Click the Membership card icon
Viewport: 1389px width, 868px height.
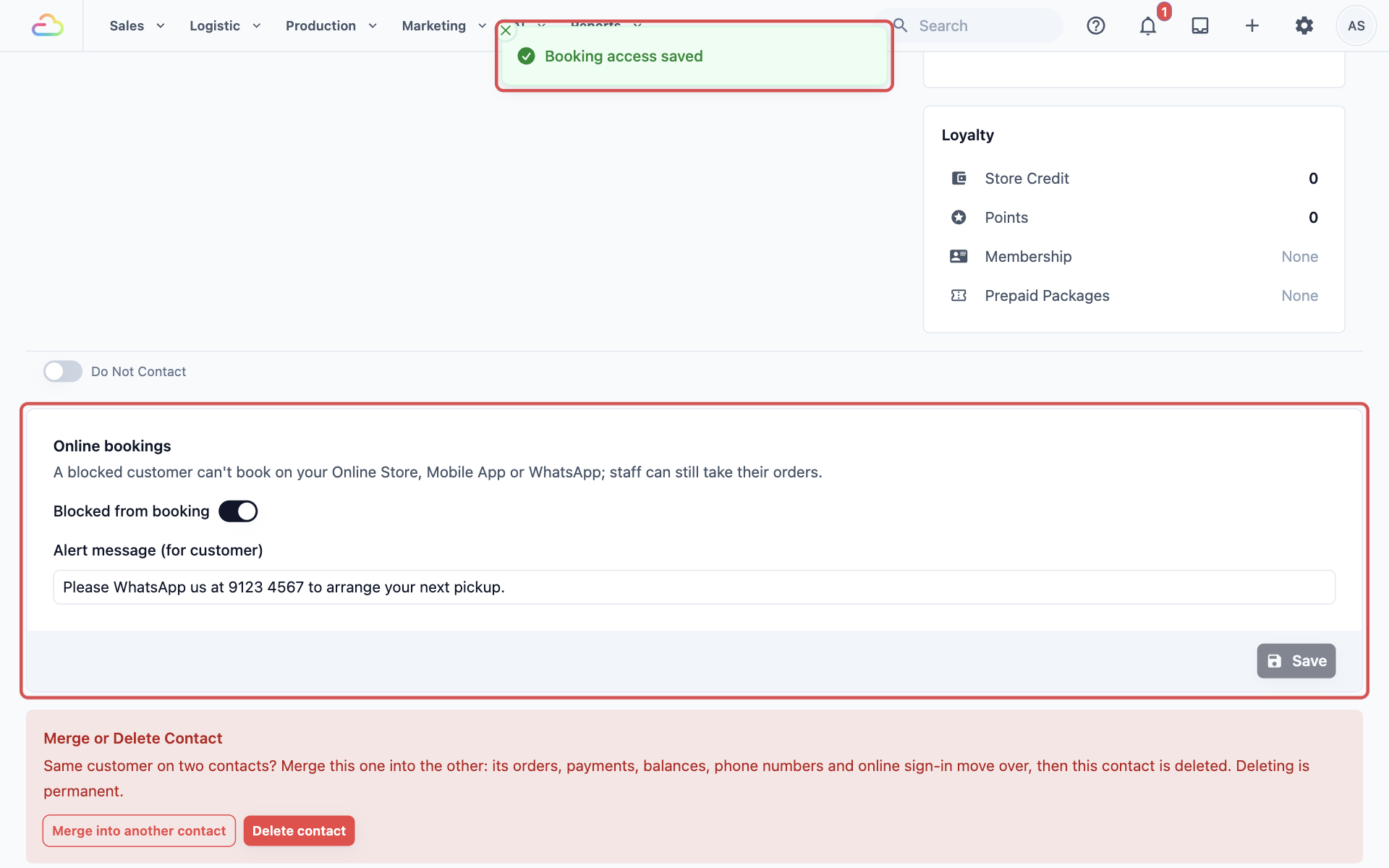pyautogui.click(x=959, y=256)
